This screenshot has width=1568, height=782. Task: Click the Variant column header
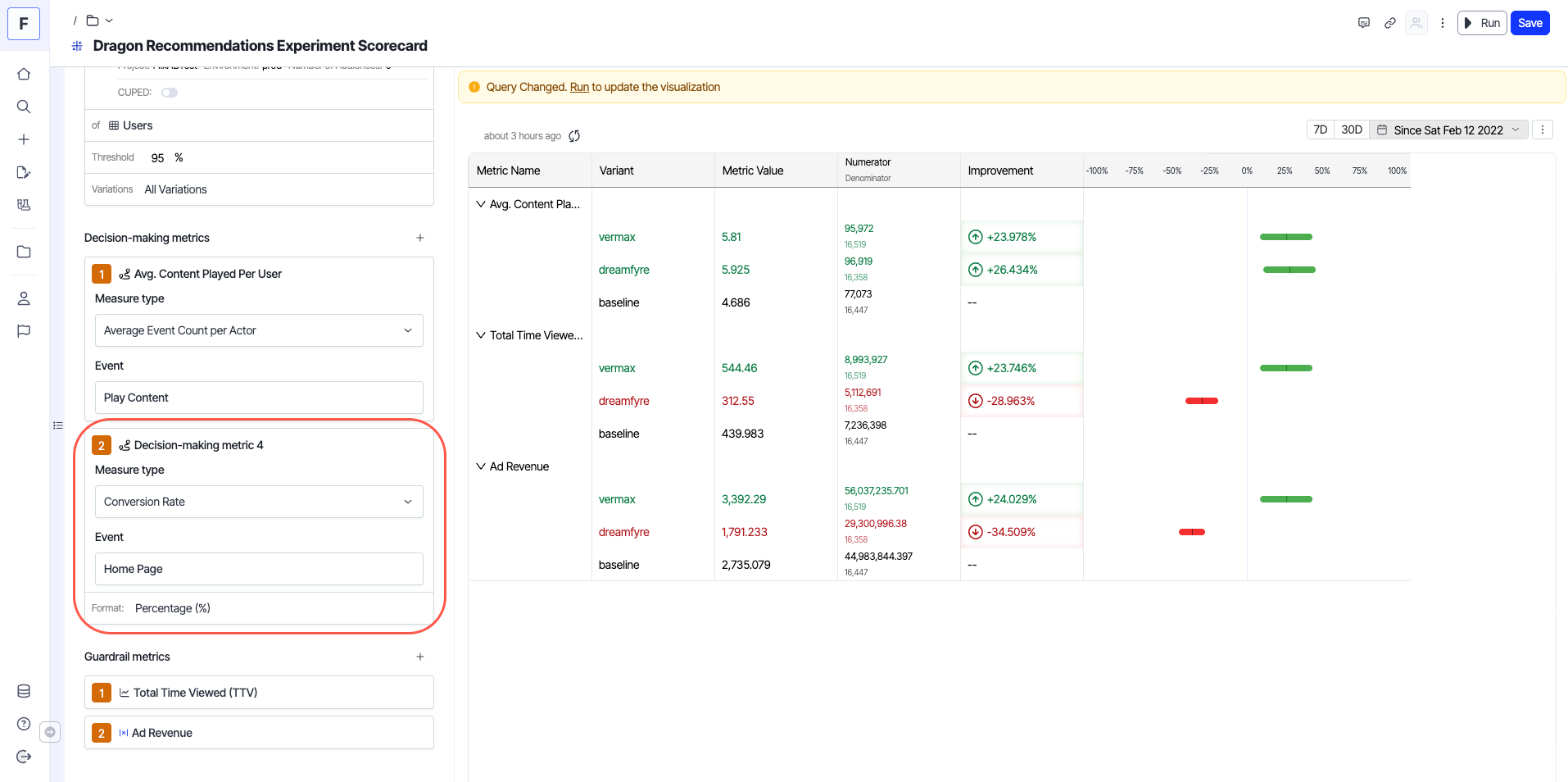653,170
